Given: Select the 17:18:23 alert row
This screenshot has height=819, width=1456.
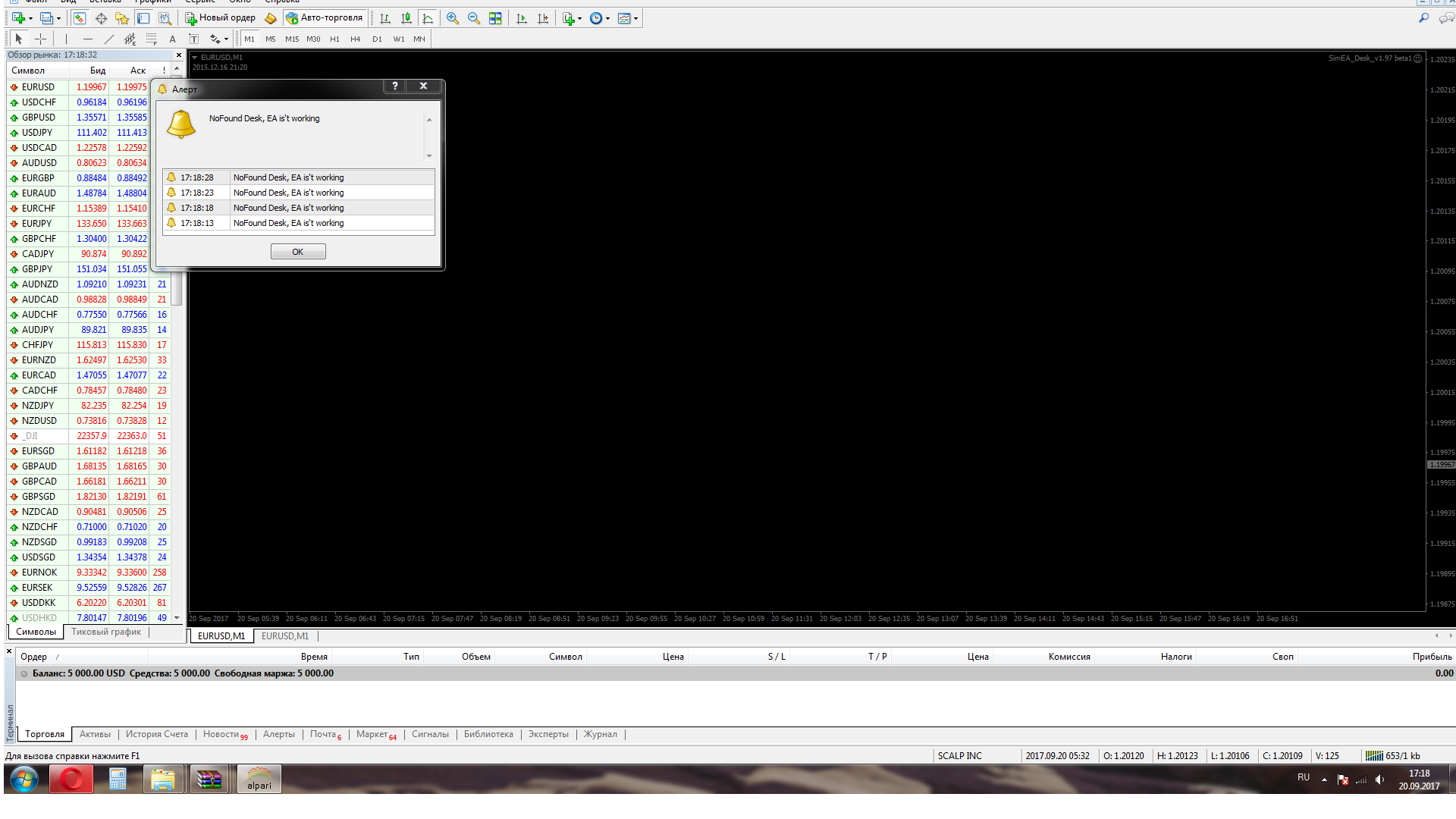Looking at the screenshot, I should click(299, 193).
